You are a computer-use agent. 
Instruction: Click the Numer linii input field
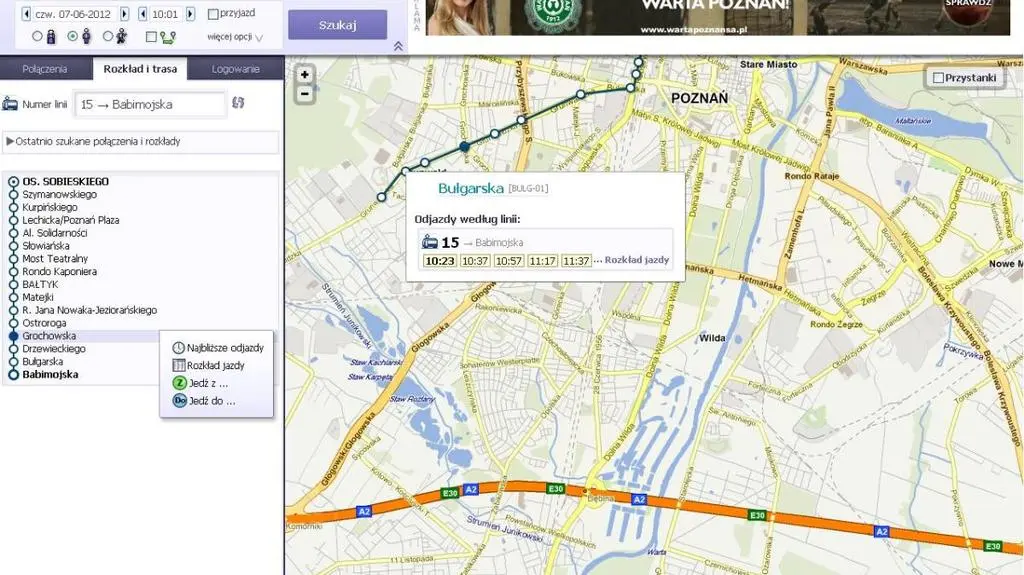[150, 105]
